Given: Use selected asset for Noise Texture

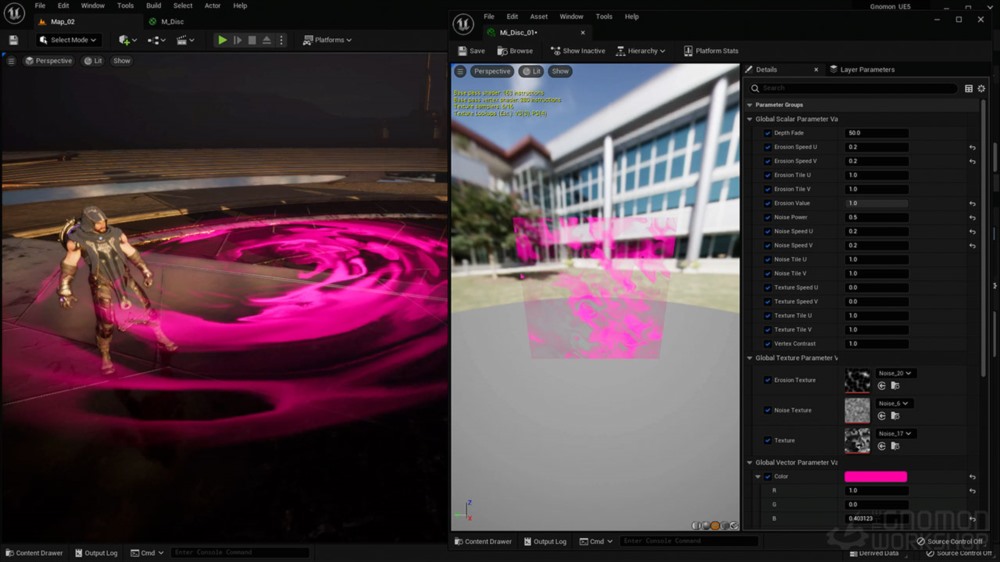Looking at the screenshot, I should [x=881, y=416].
